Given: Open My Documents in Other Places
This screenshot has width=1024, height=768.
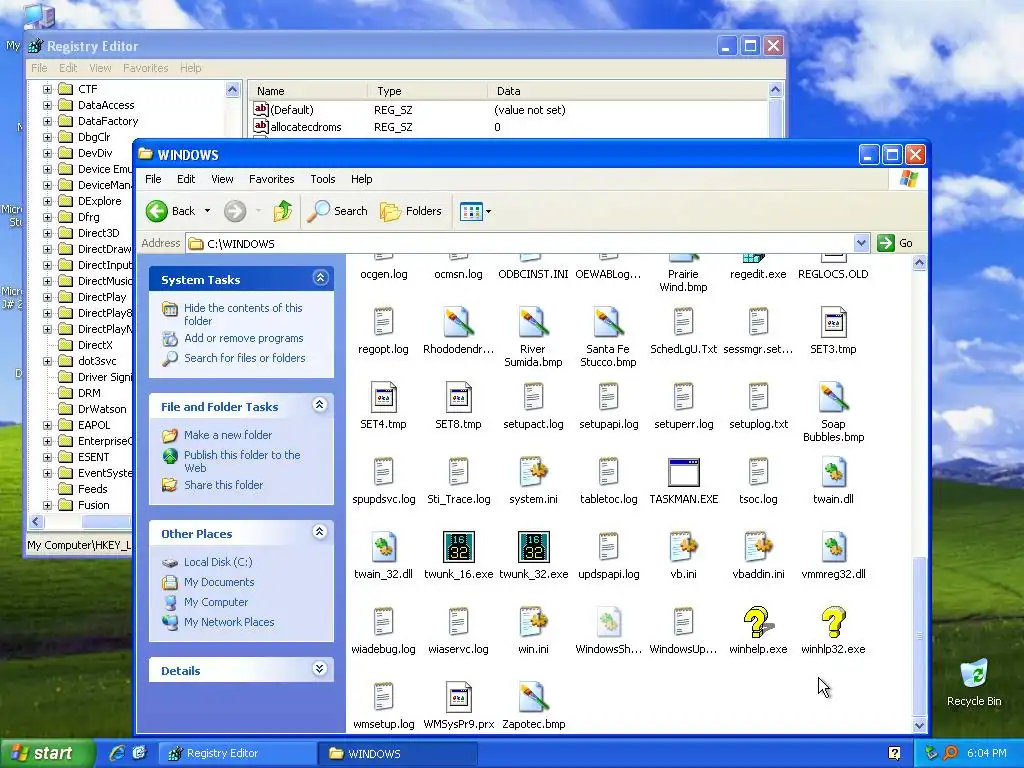Looking at the screenshot, I should point(219,582).
